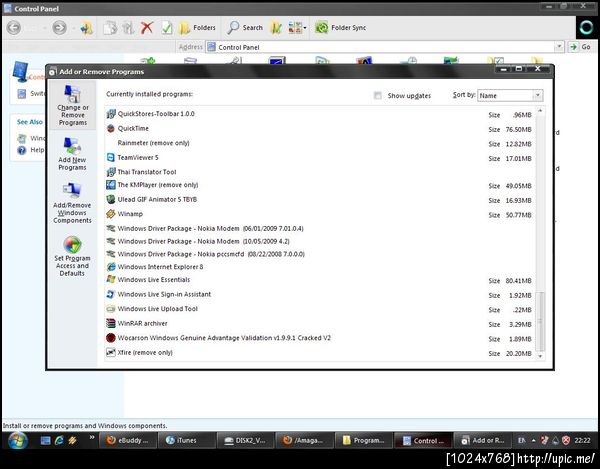Click the red X Delete toolbar icon

(x=147, y=28)
